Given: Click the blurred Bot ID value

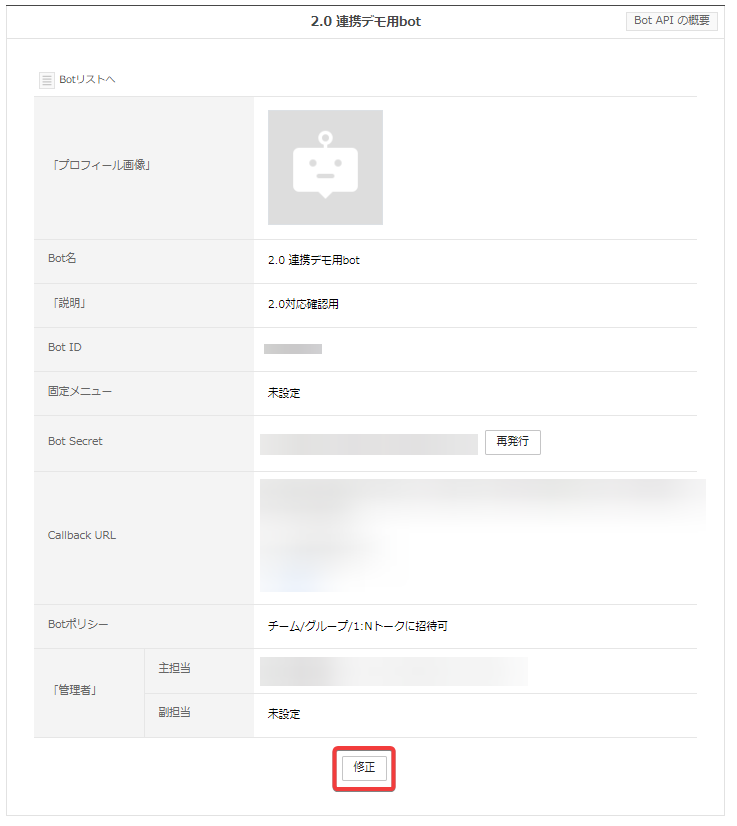Looking at the screenshot, I should click(293, 349).
